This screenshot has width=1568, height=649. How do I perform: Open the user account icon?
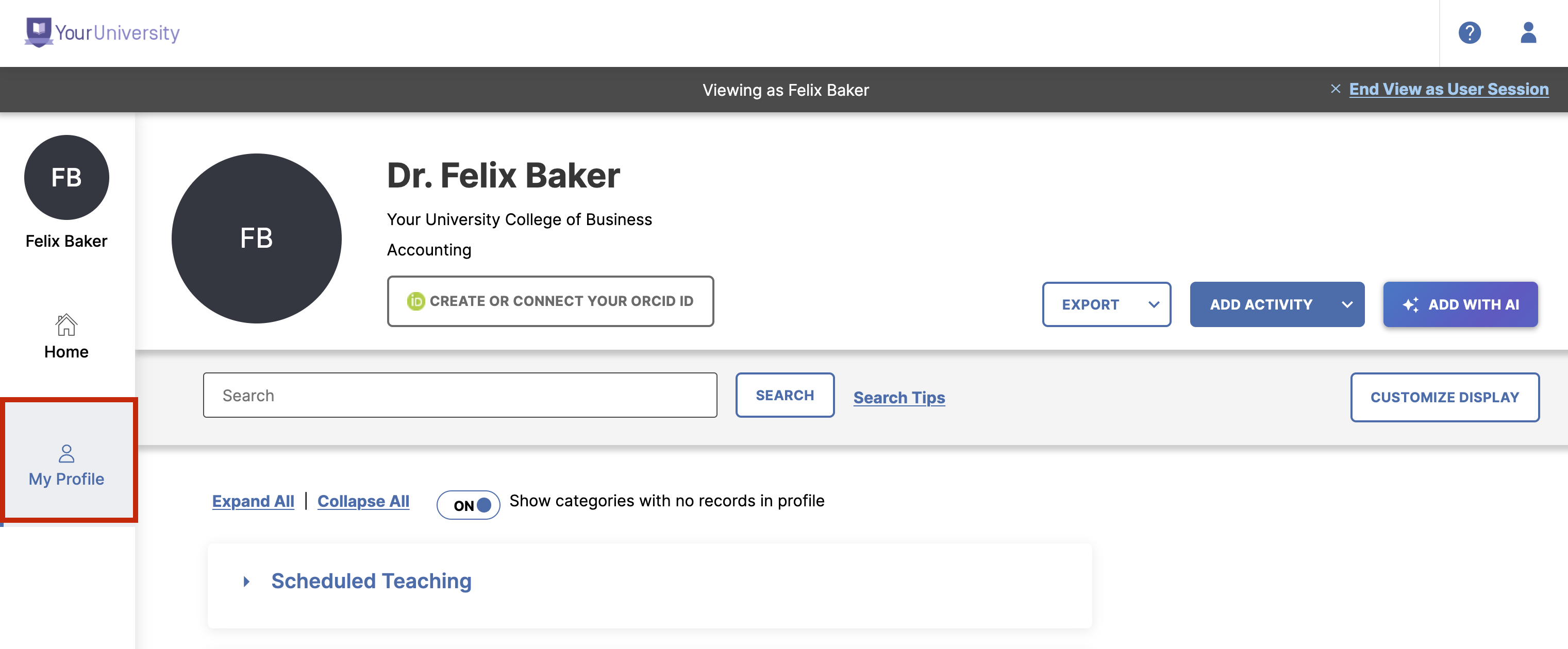click(x=1528, y=33)
